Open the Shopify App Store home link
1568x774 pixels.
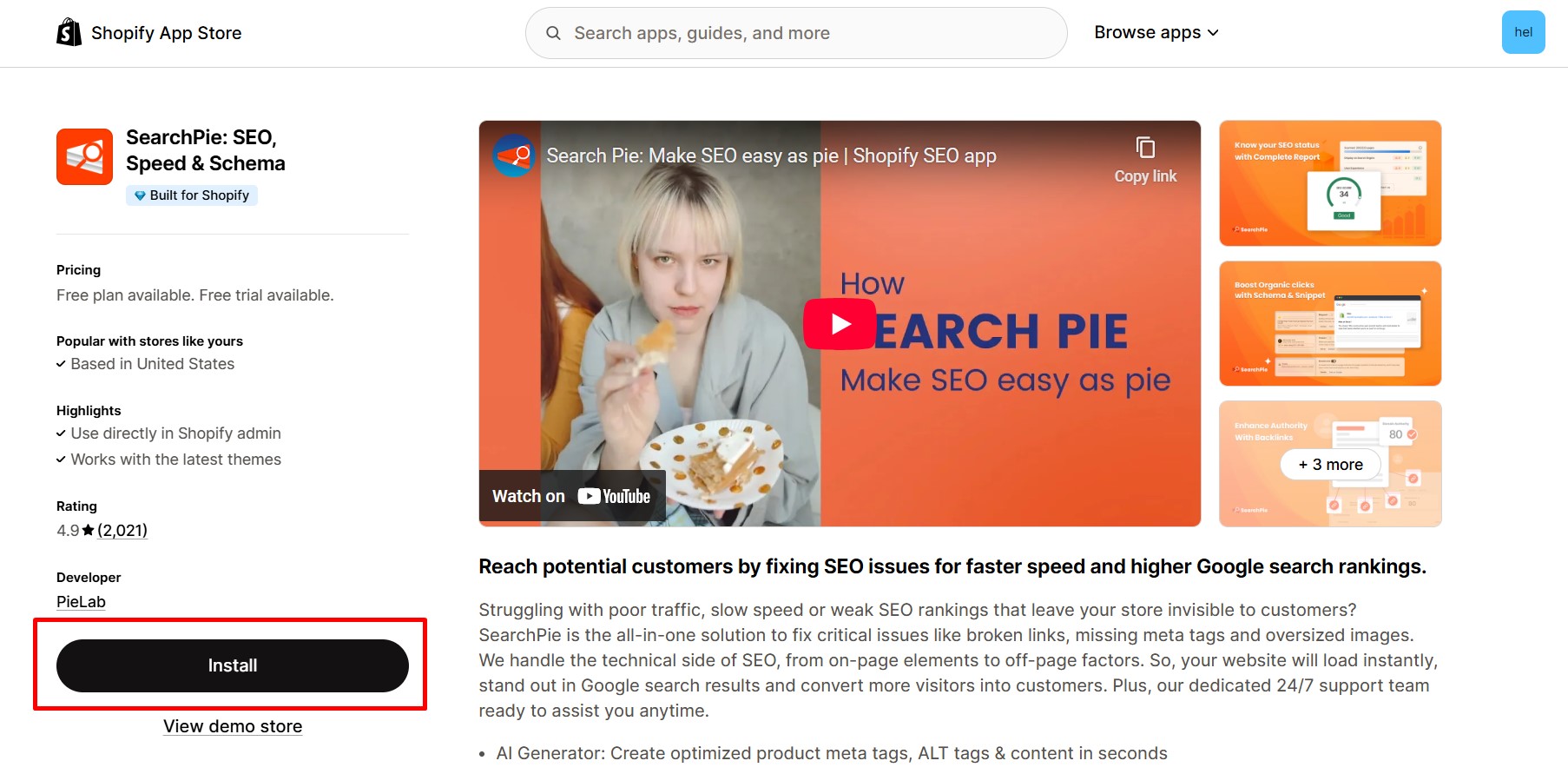coord(149,33)
